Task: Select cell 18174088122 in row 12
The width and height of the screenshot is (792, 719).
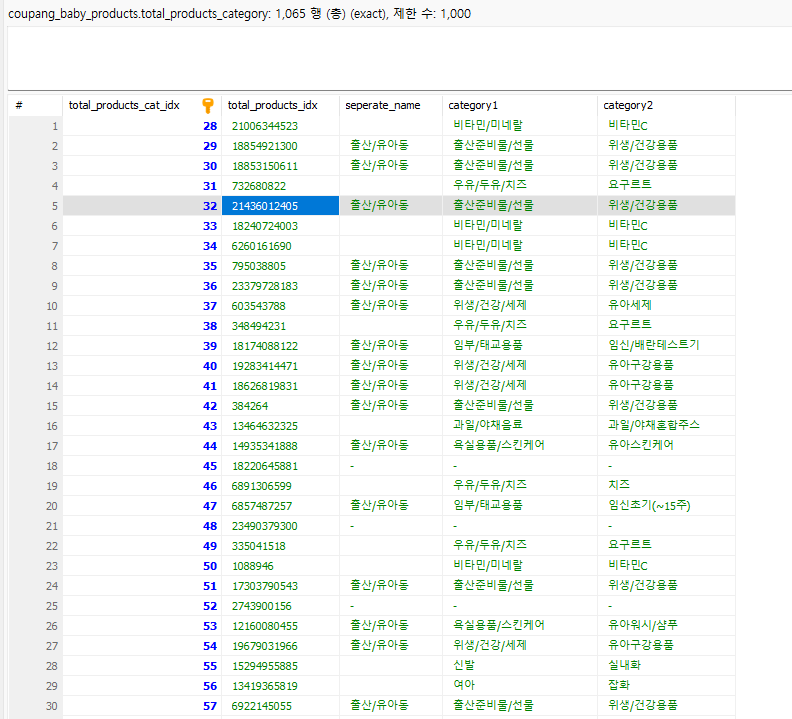Action: (280, 346)
